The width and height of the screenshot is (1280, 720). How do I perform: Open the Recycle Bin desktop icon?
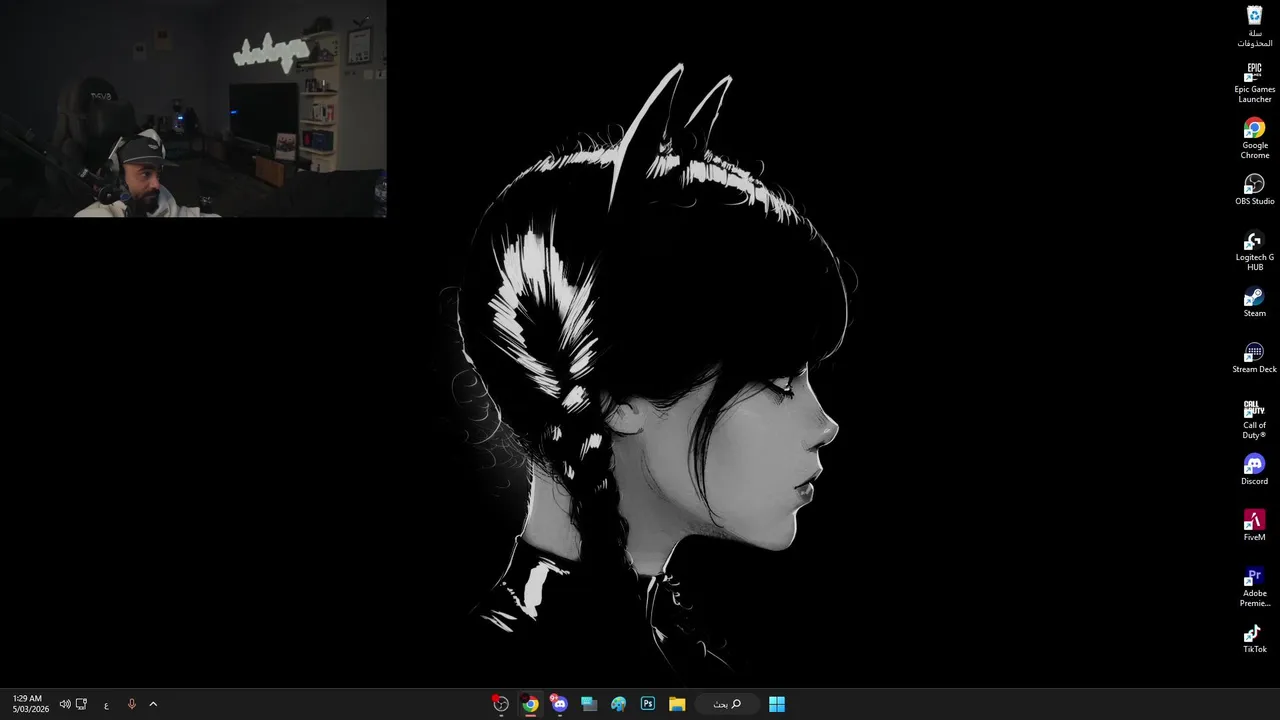1254,26
